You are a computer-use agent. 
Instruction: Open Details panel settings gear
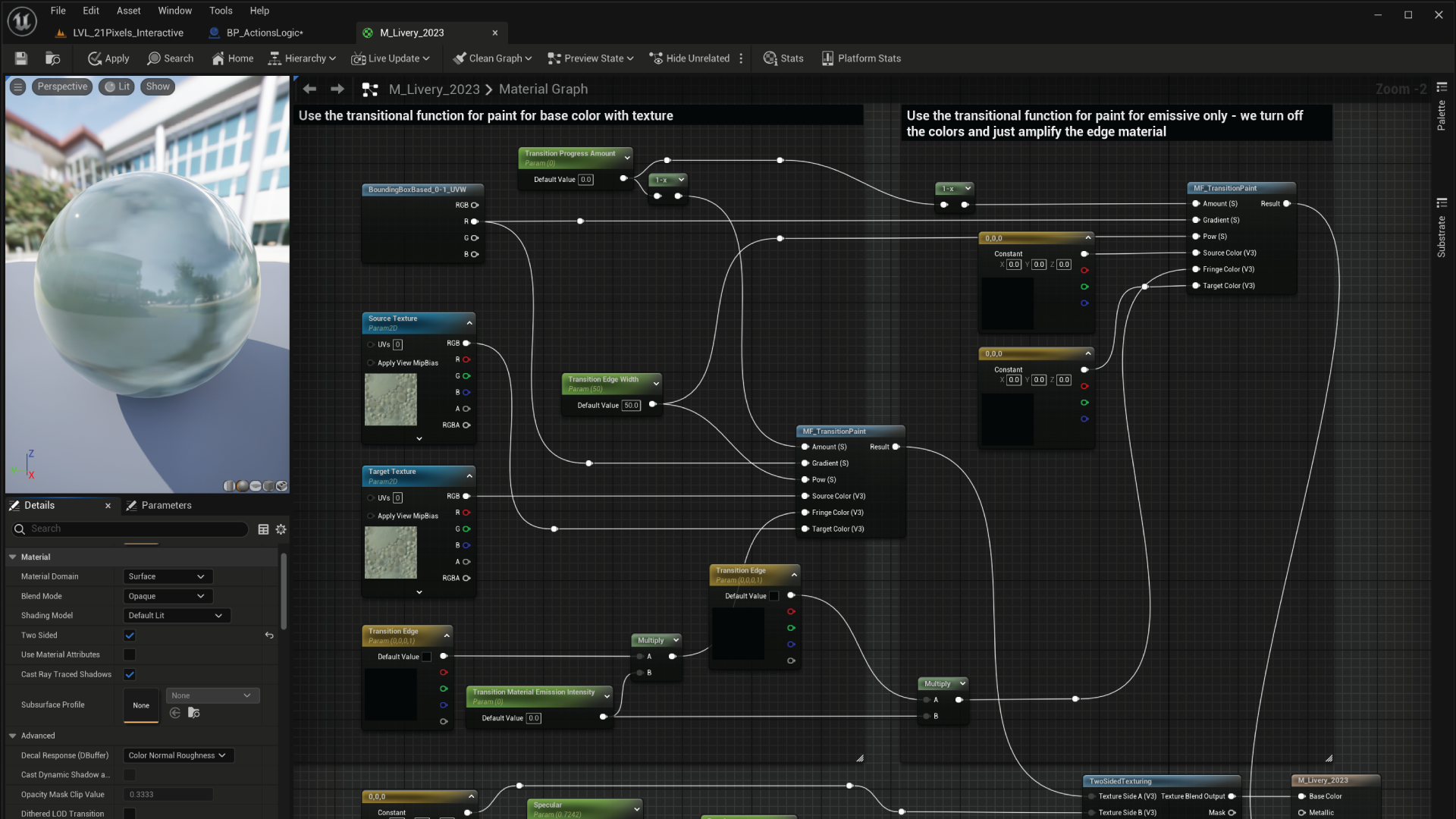[281, 529]
